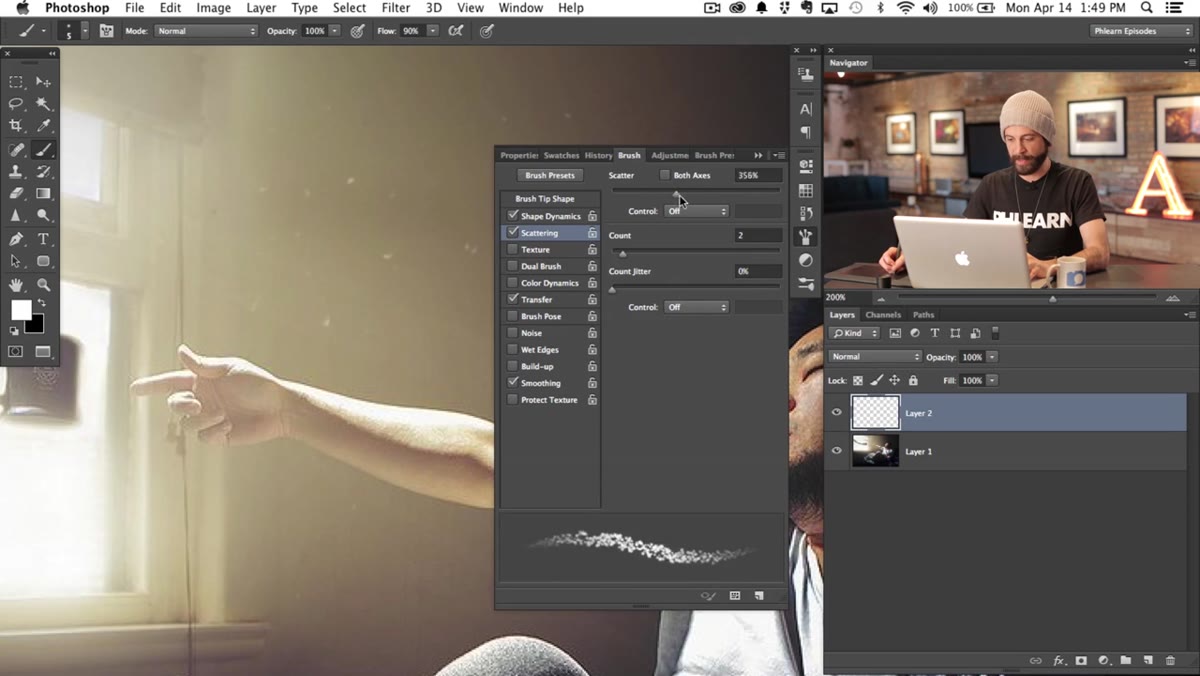
Task: Open brush Mode dropdown in options bar
Action: point(205,31)
